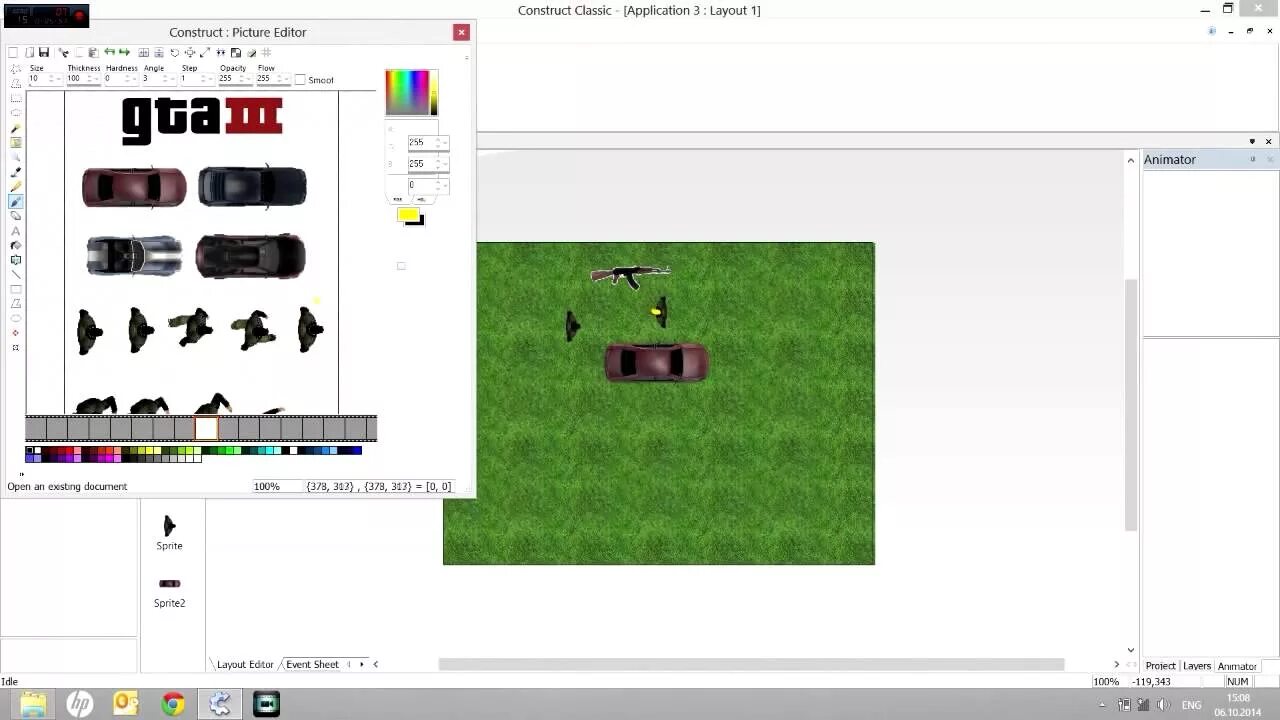Click the yellow foreground color swatch

point(407,214)
